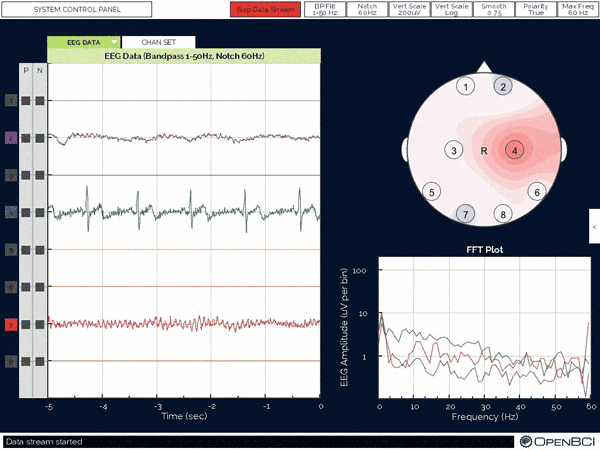This screenshot has height=450, width=600.
Task: Change the Polarity True setting
Action: [x=536, y=10]
